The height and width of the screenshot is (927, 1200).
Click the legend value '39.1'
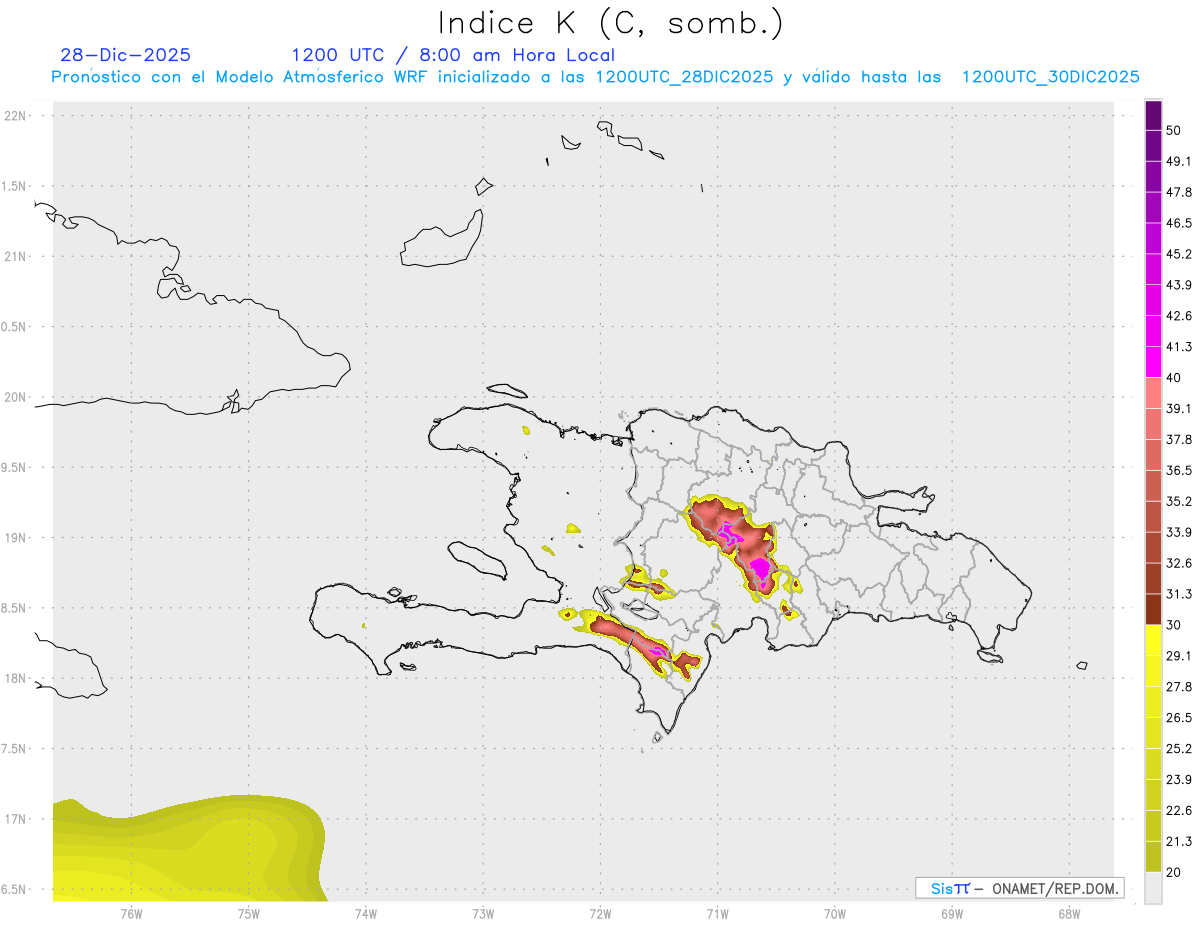coord(1179,409)
